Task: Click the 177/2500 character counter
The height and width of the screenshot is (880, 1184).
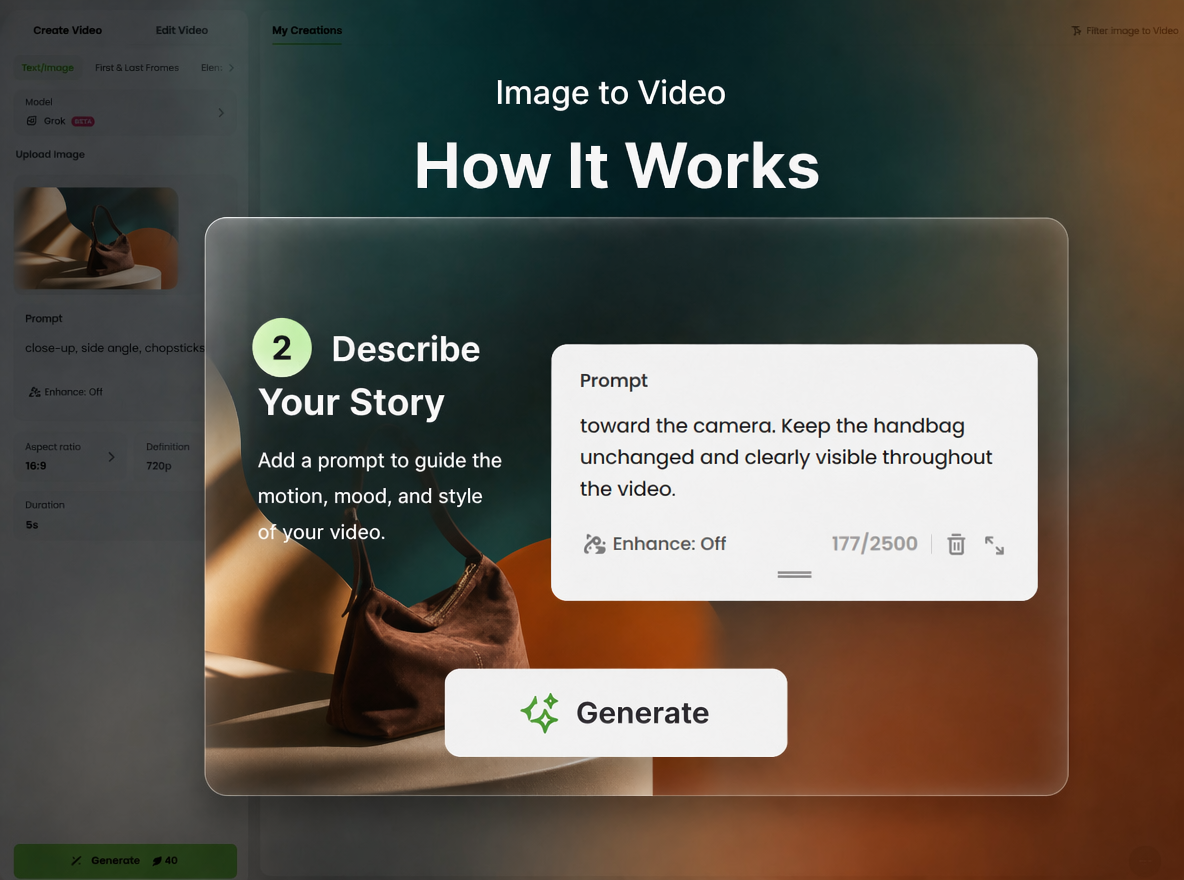Action: (874, 544)
